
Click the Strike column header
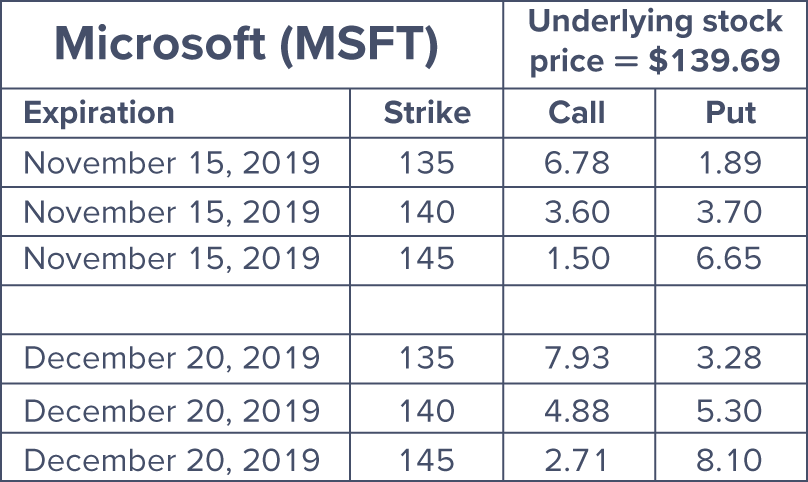(427, 113)
